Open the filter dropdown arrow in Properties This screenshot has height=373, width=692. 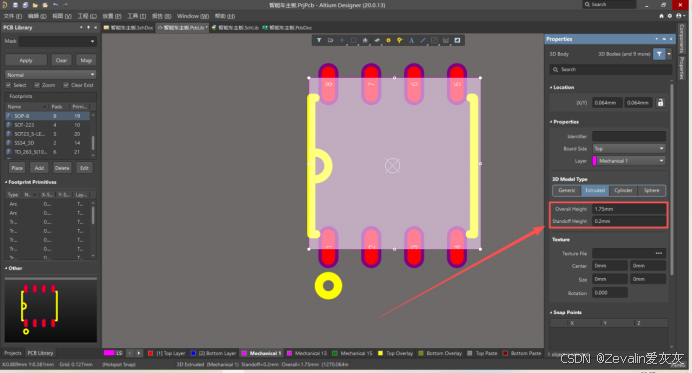[x=669, y=54]
